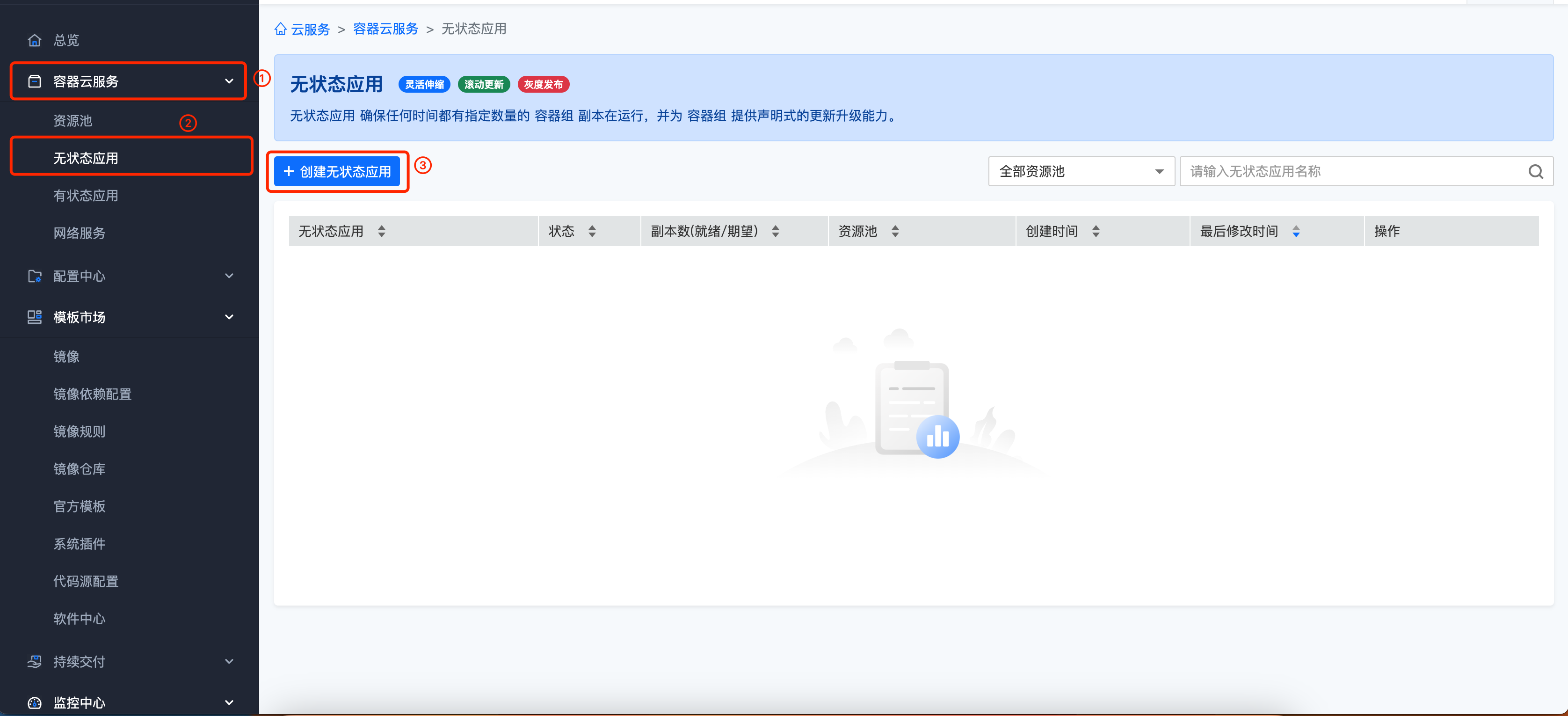Sort by 资源池 column arrows
Image resolution: width=1568 pixels, height=716 pixels.
895,231
